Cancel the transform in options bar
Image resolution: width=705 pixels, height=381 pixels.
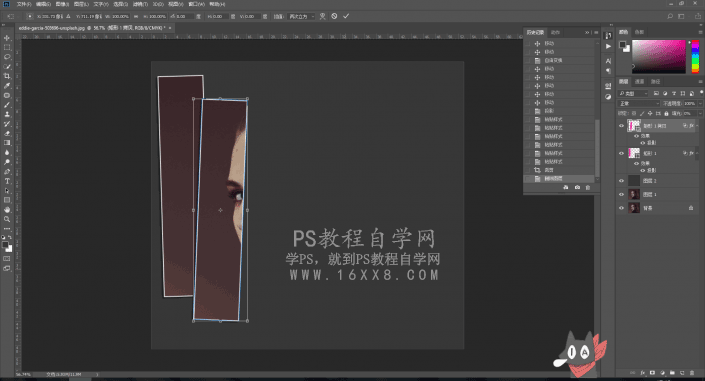[x=334, y=16]
